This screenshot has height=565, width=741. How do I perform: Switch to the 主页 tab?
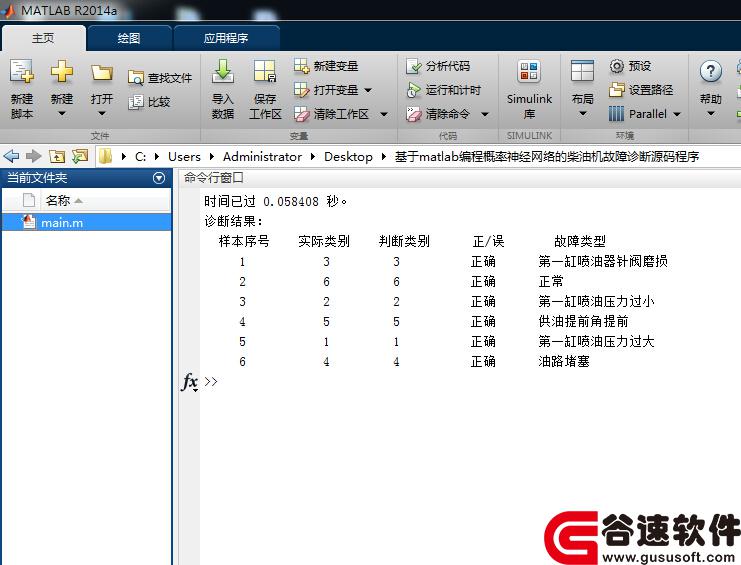(x=43, y=38)
